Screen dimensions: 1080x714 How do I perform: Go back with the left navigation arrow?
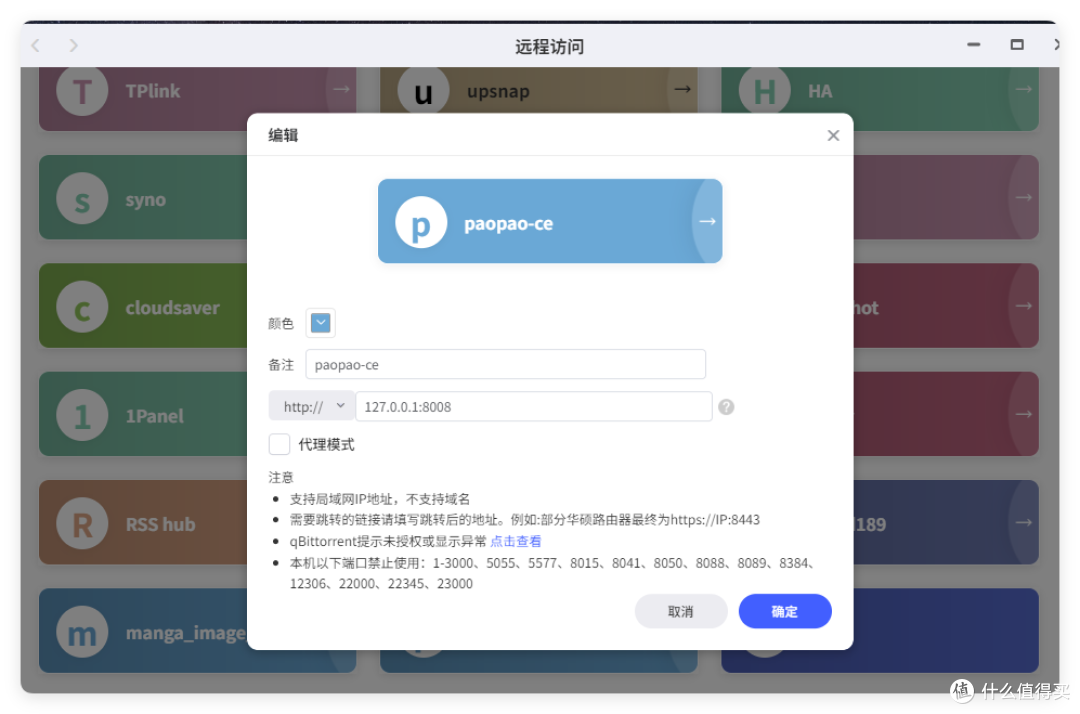pos(36,45)
